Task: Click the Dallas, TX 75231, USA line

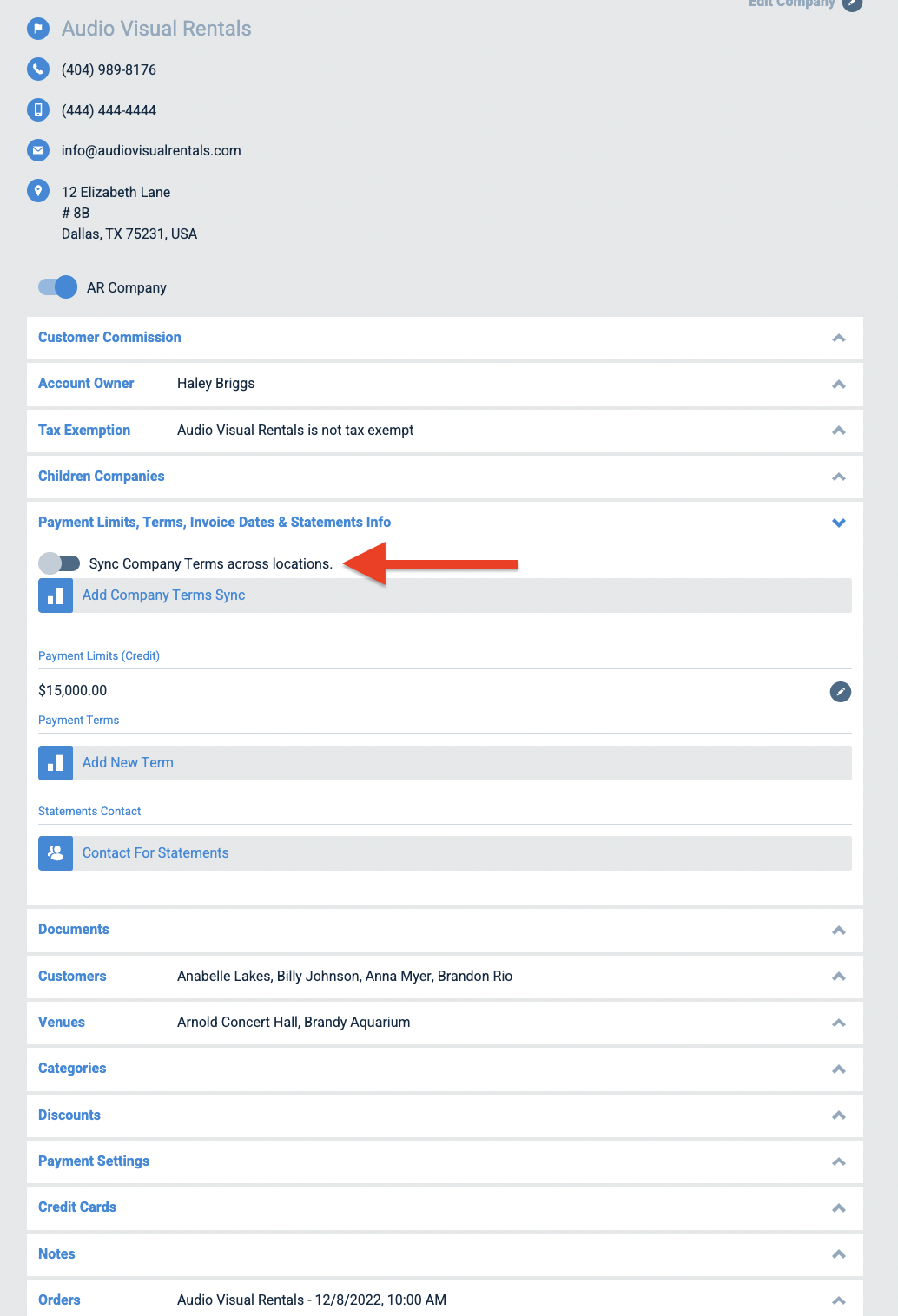Action: tap(129, 234)
